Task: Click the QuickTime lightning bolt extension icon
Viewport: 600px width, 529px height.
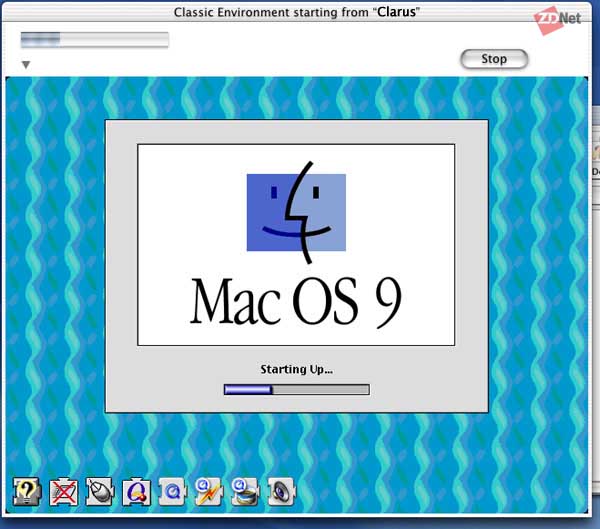Action: (209, 491)
